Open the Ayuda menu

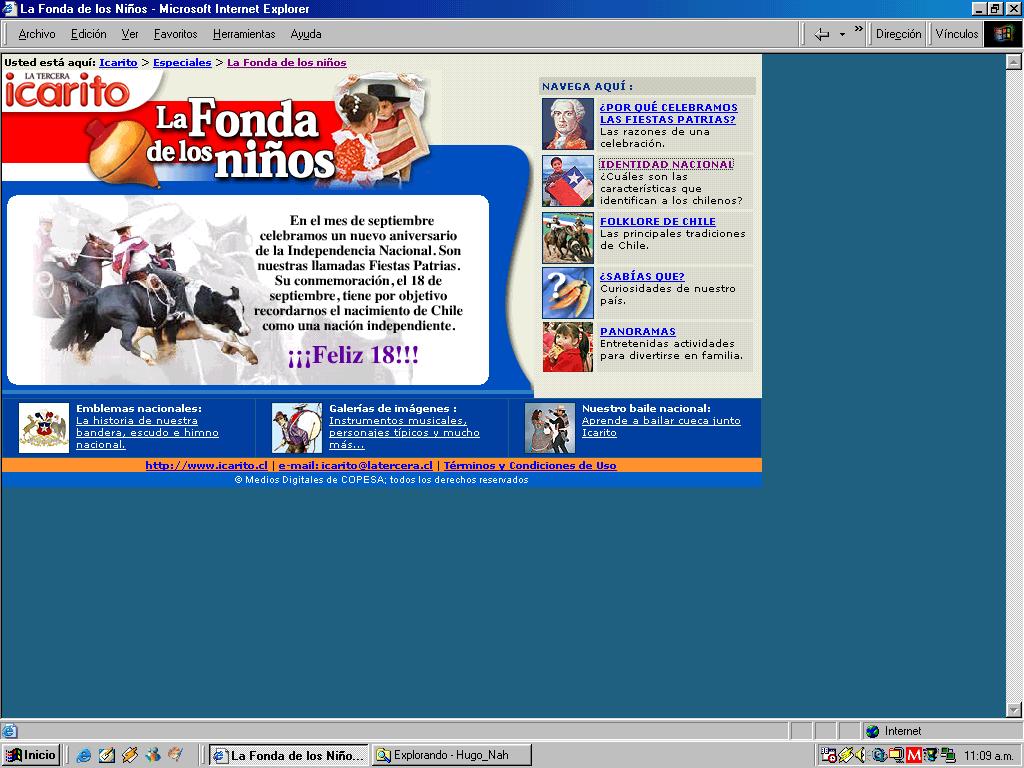click(x=306, y=34)
